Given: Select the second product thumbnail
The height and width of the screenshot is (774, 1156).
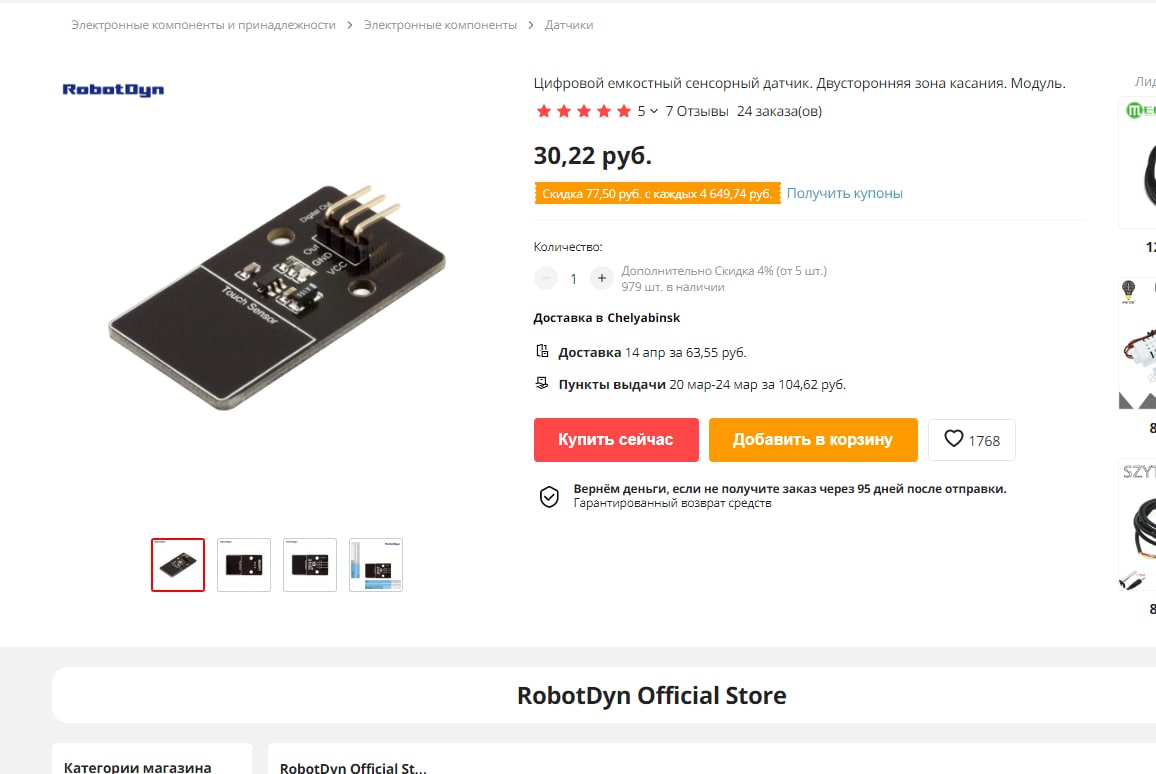Looking at the screenshot, I should (244, 565).
